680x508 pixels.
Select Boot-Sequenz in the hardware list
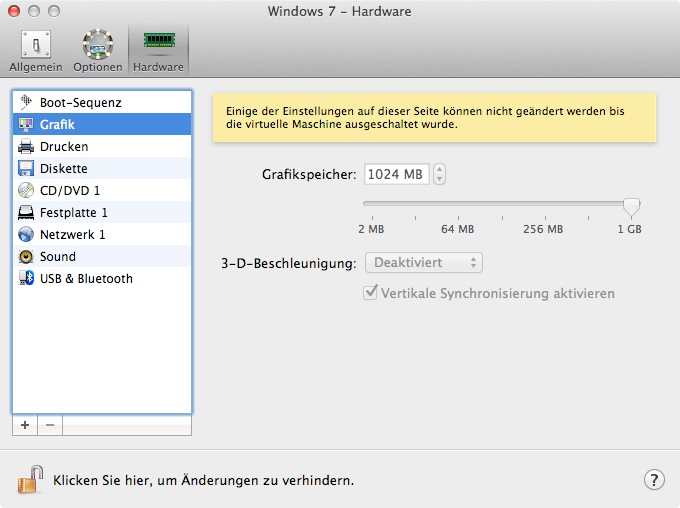102,102
